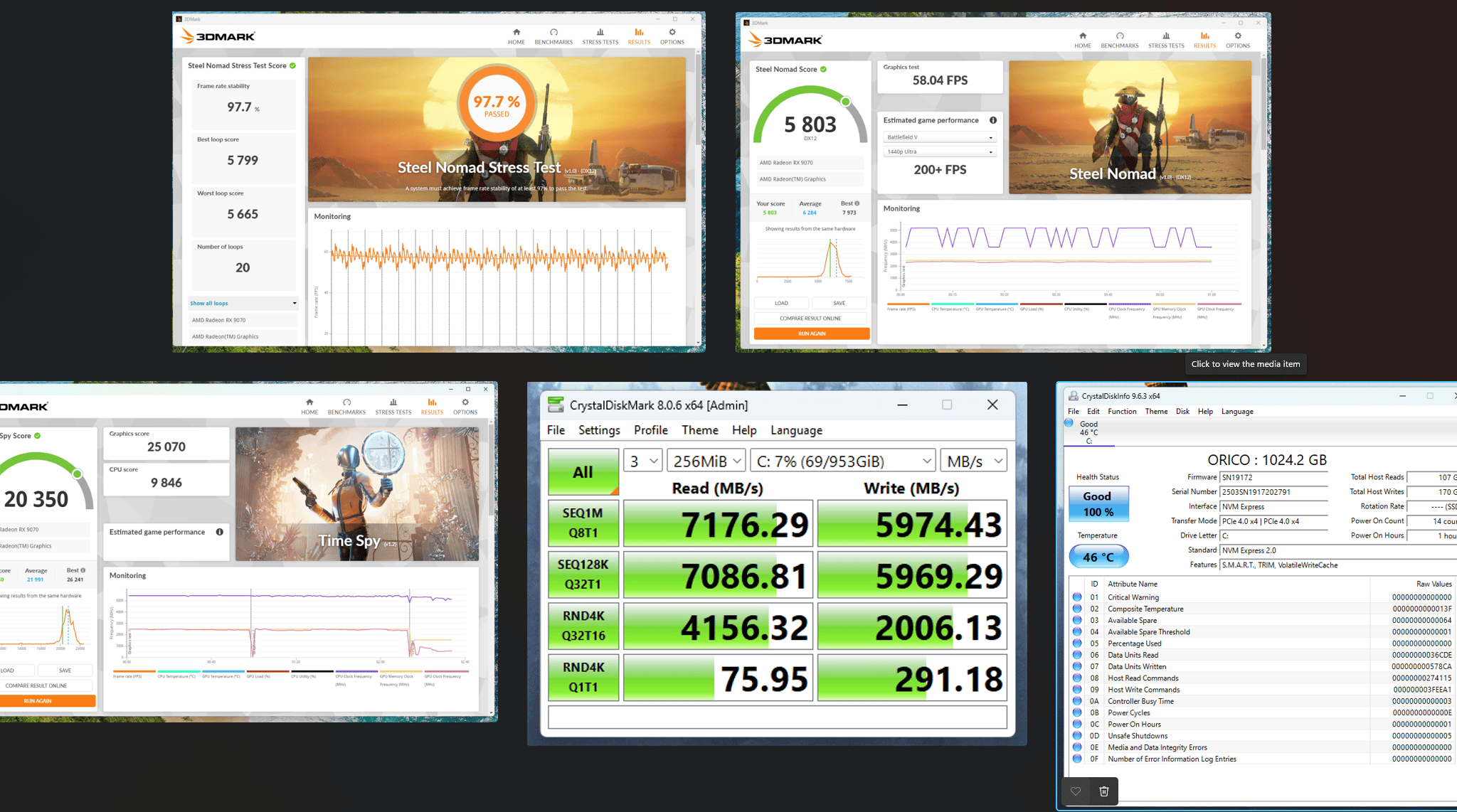Screen dimensions: 1457x812
Task: Click RUN AGAIN in the Steel Nomad score window
Action: point(812,333)
